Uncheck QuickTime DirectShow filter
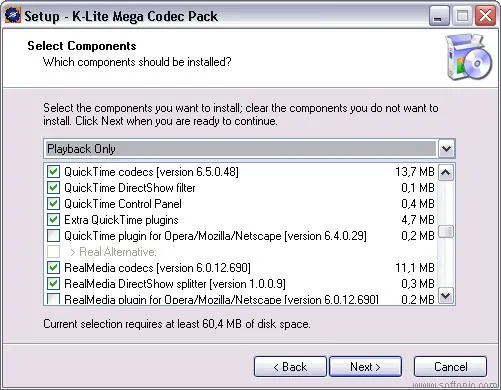501x390 pixels. pyautogui.click(x=53, y=188)
